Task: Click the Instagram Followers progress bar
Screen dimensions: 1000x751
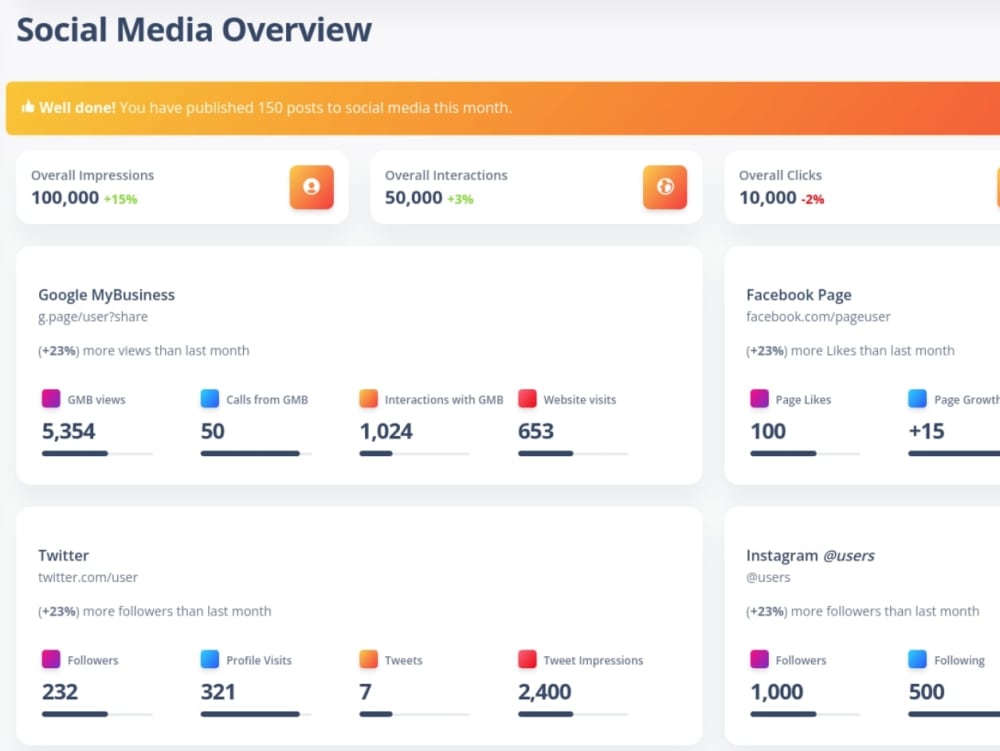Action: [x=805, y=715]
